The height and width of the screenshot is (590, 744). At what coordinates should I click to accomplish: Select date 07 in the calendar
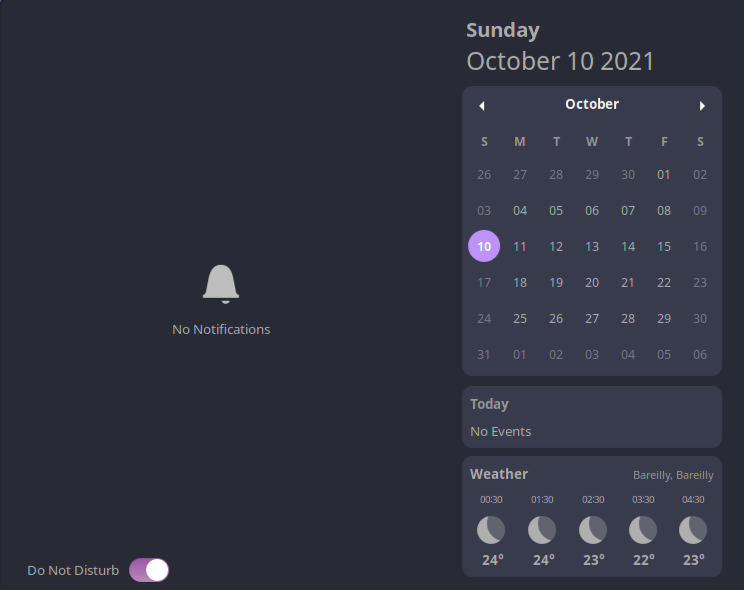click(x=628, y=211)
